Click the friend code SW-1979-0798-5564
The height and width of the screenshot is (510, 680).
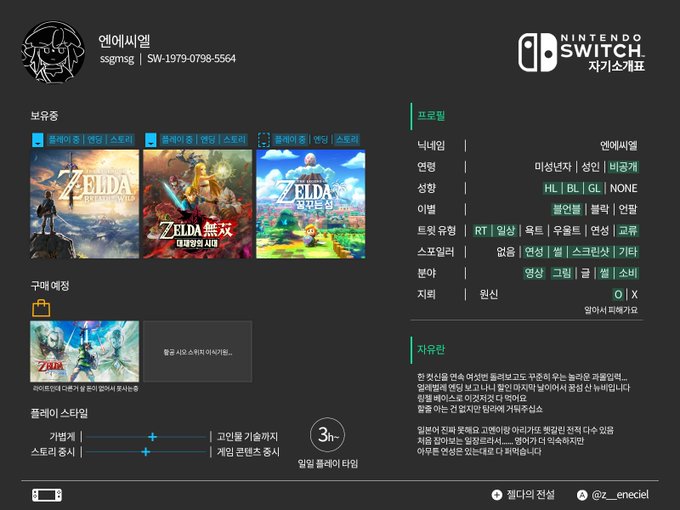(x=191, y=59)
